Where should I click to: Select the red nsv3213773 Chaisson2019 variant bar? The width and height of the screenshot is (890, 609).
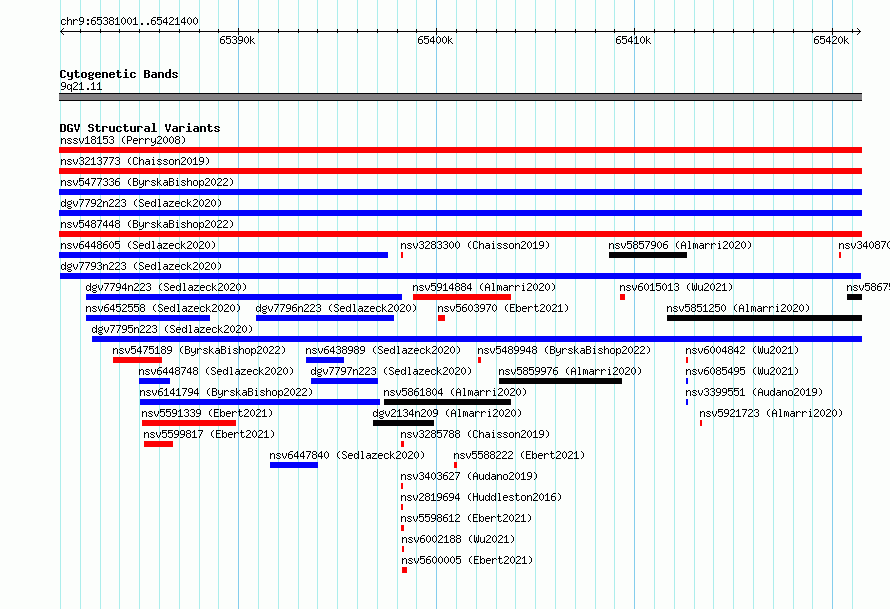[460, 171]
